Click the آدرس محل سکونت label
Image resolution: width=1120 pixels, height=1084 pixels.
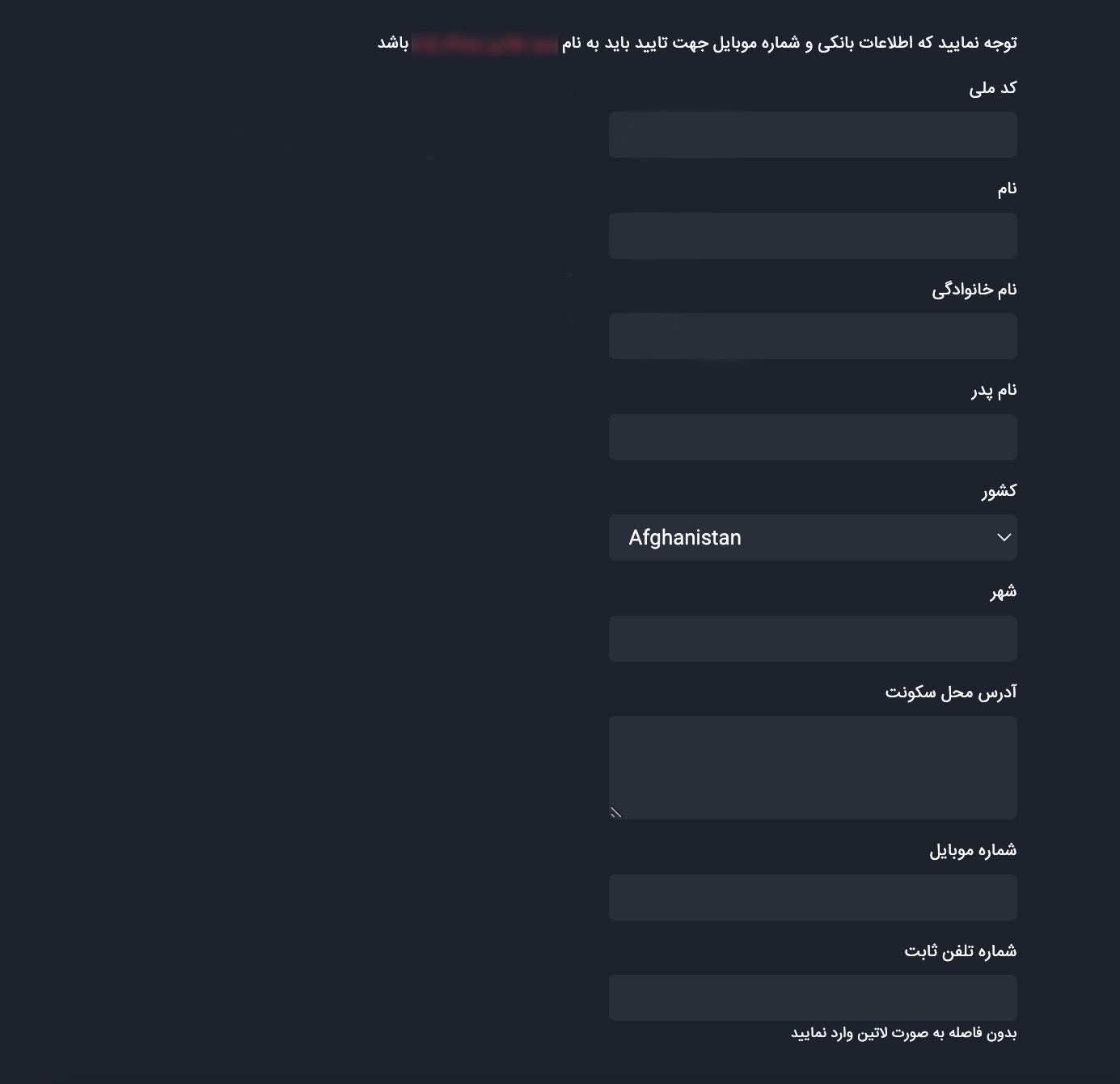(950, 692)
